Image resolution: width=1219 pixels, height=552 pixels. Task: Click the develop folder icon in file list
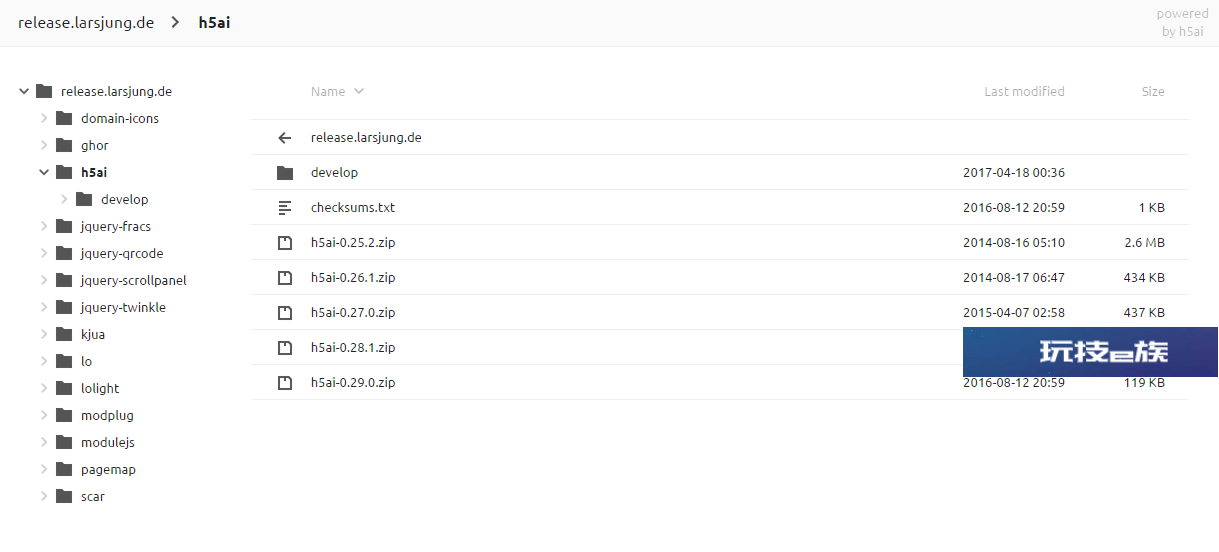coord(285,173)
